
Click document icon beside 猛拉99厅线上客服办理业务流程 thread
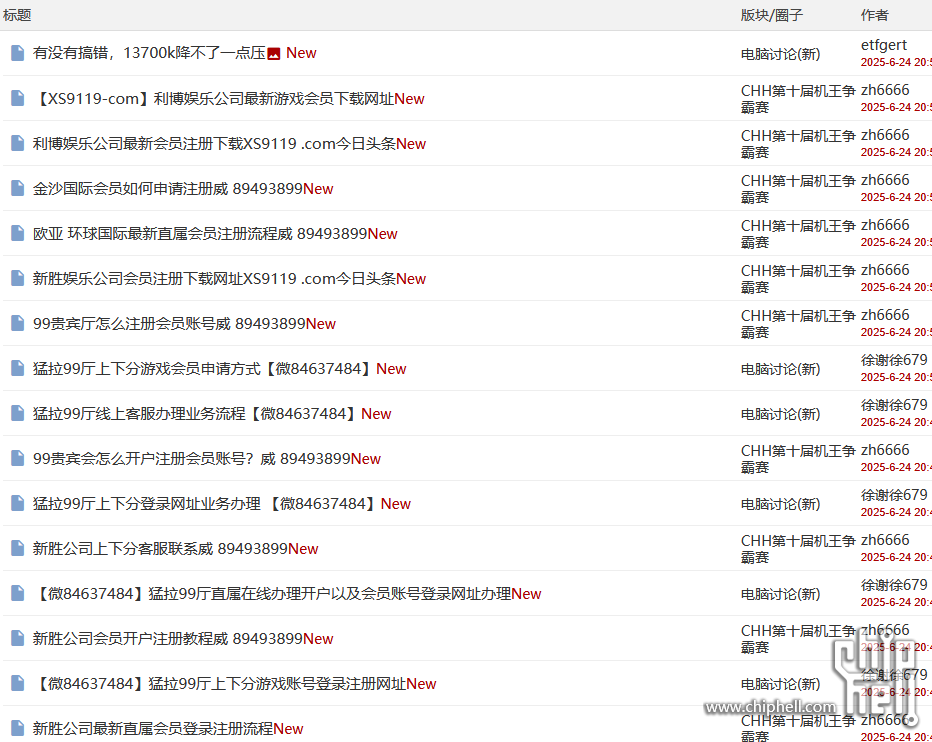[x=18, y=413]
